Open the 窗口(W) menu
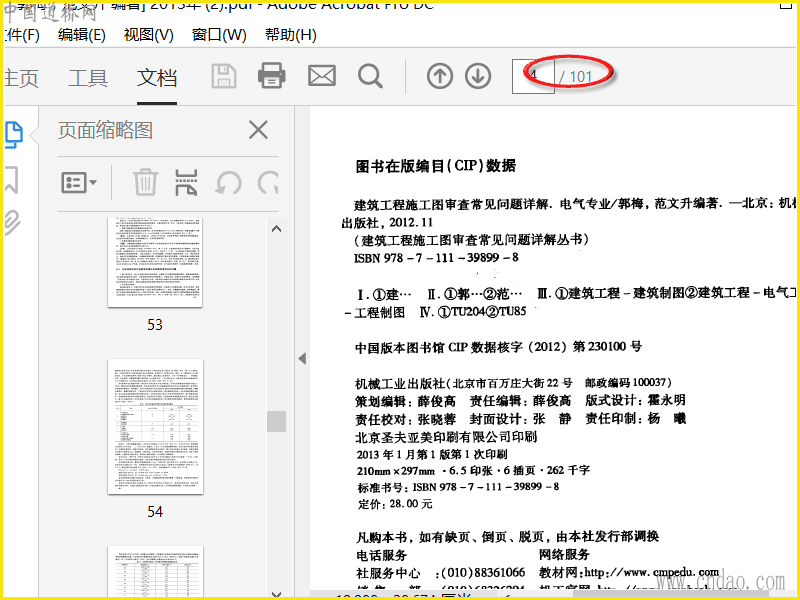This screenshot has height=600, width=800. point(219,35)
